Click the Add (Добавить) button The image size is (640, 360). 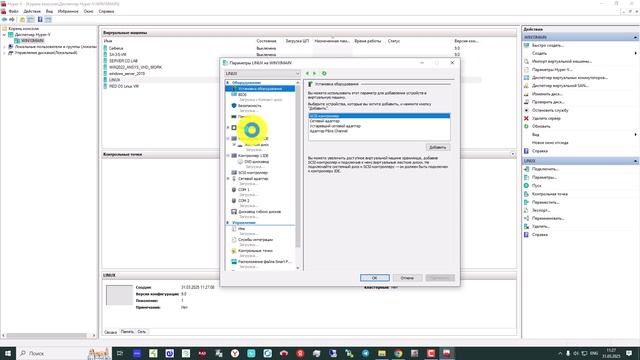point(438,147)
